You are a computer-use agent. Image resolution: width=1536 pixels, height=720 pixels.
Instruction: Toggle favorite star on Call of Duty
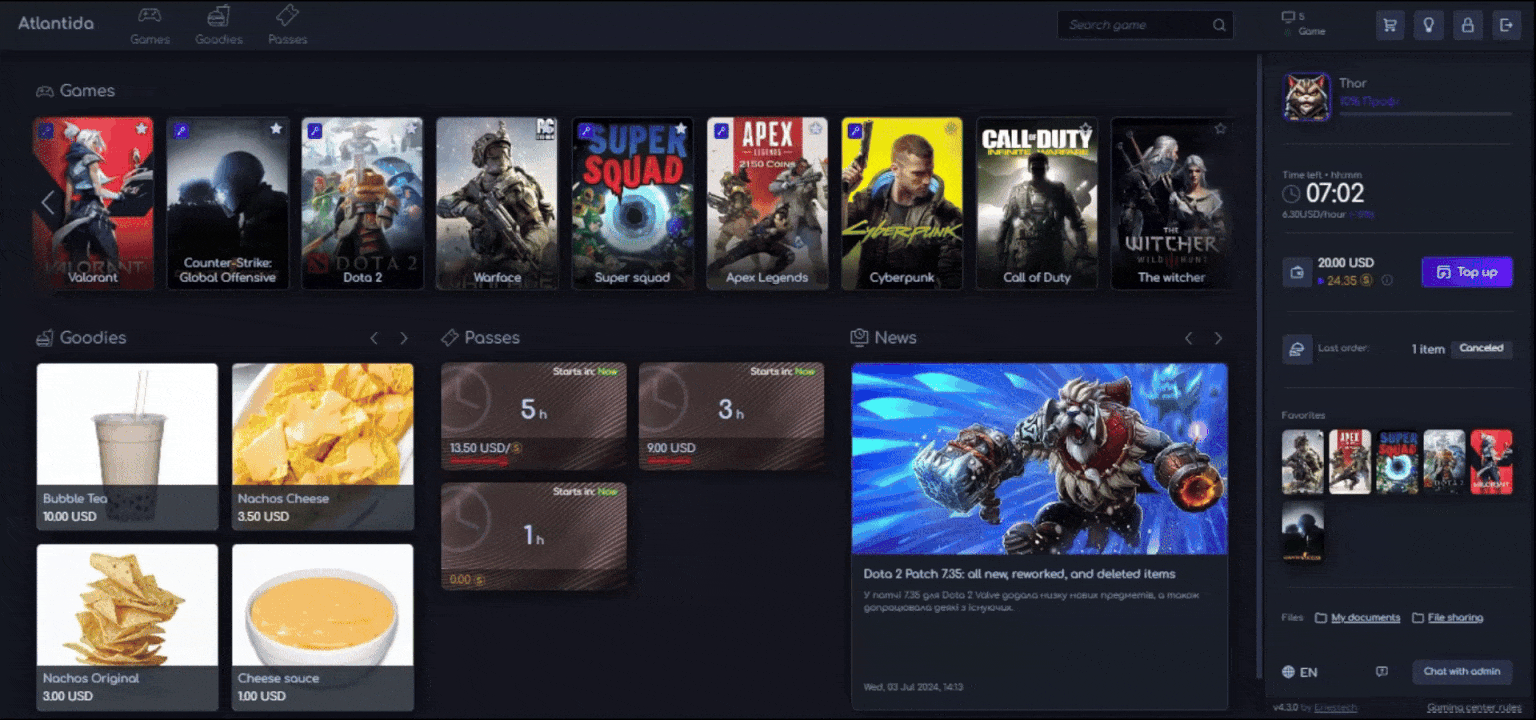coord(1085,129)
